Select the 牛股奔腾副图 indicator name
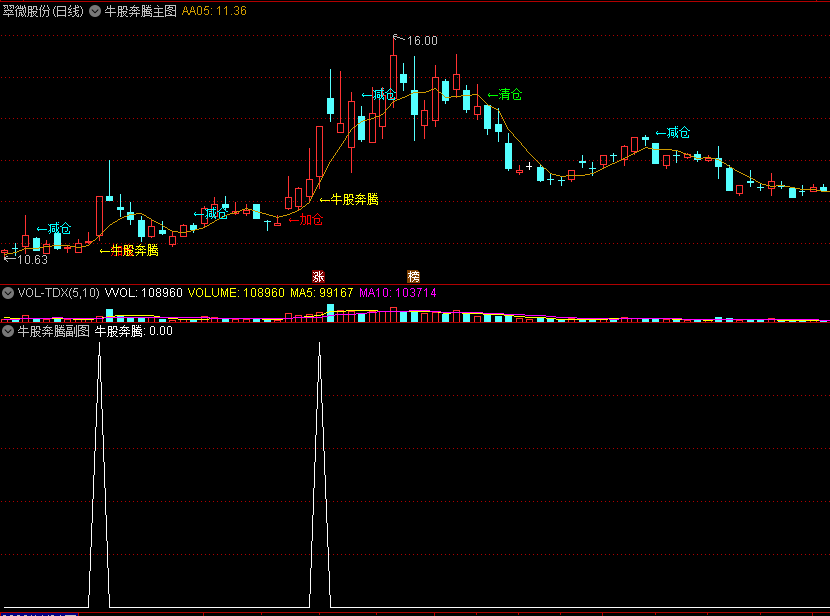 coord(53,331)
